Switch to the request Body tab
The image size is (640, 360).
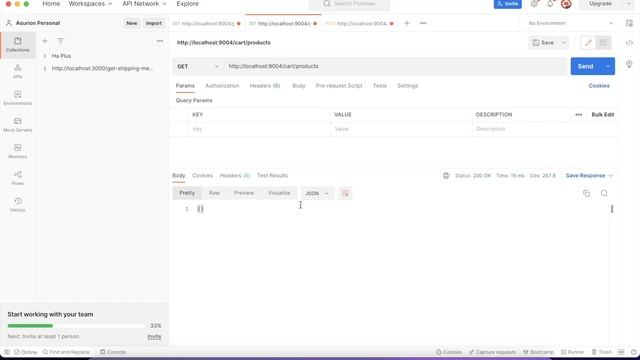[299, 86]
